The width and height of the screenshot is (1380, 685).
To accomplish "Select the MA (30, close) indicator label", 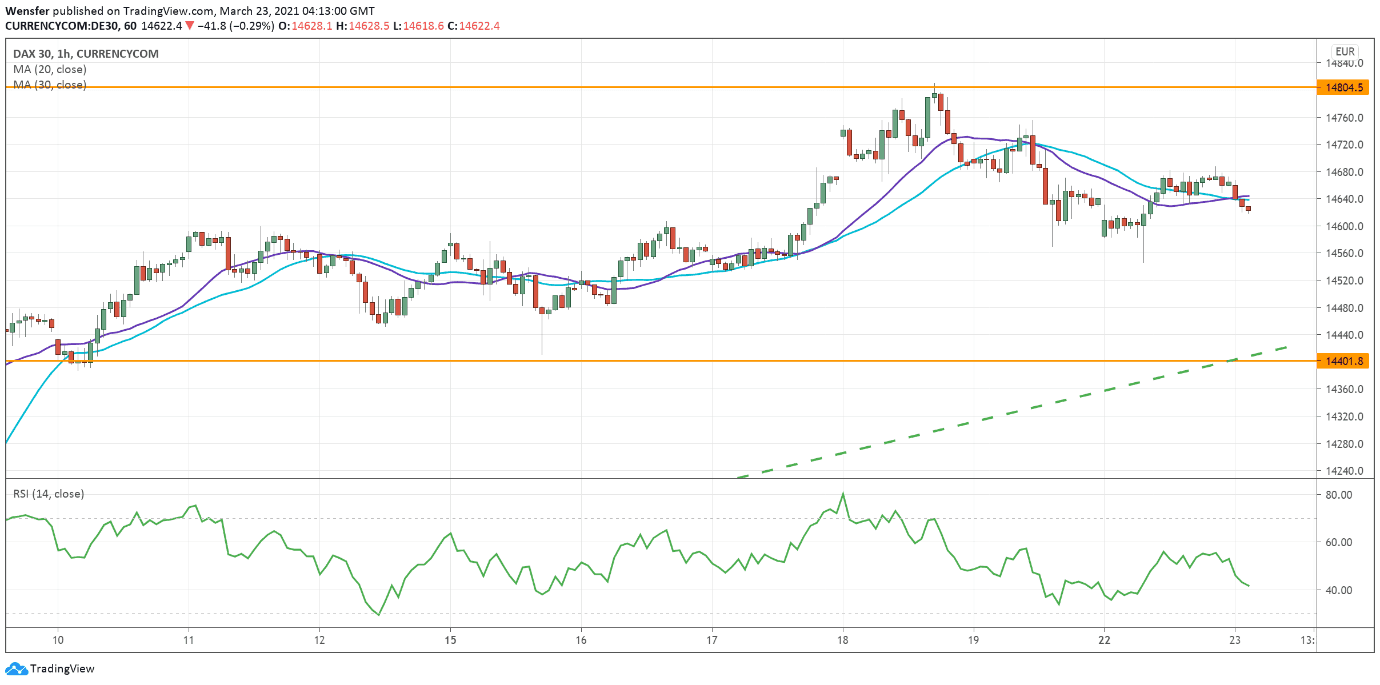I will (x=49, y=85).
